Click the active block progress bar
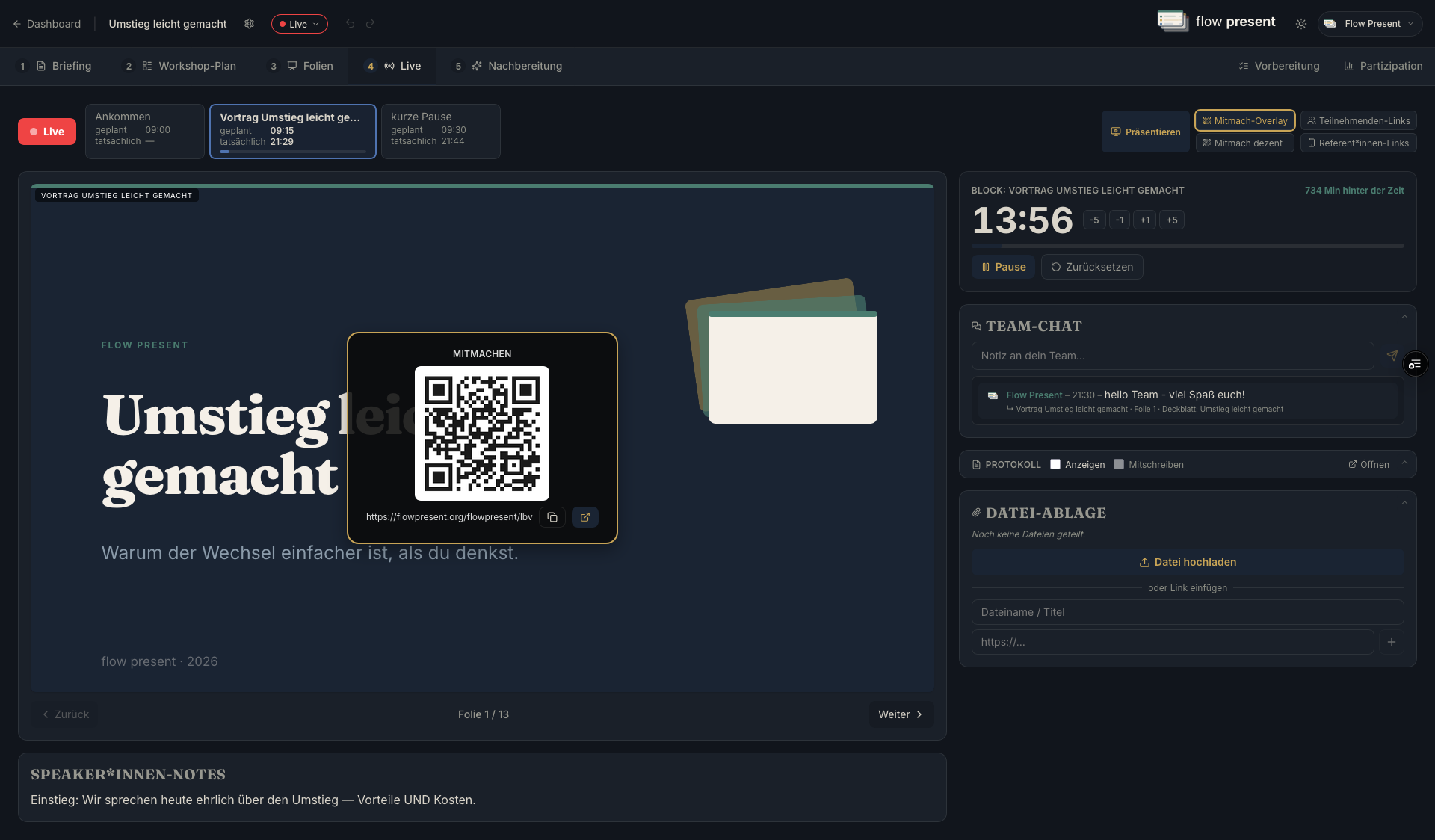The width and height of the screenshot is (1435, 840). 293,152
